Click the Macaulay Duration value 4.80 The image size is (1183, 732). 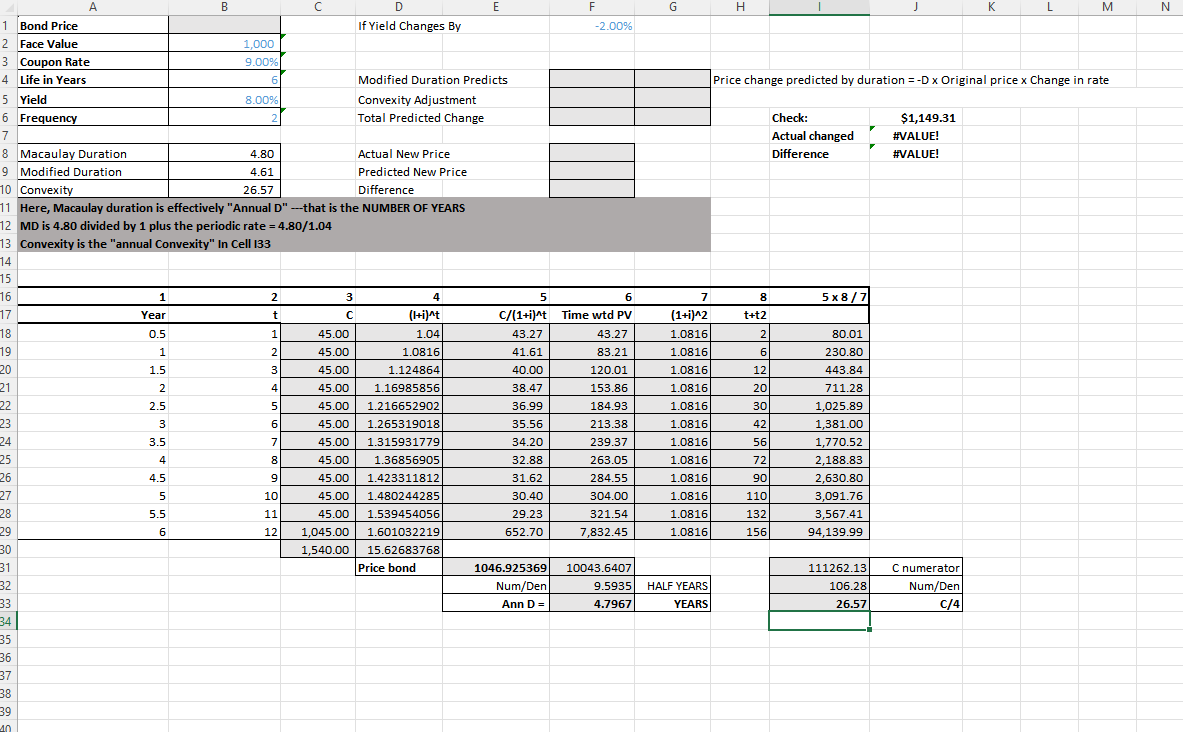[224, 153]
